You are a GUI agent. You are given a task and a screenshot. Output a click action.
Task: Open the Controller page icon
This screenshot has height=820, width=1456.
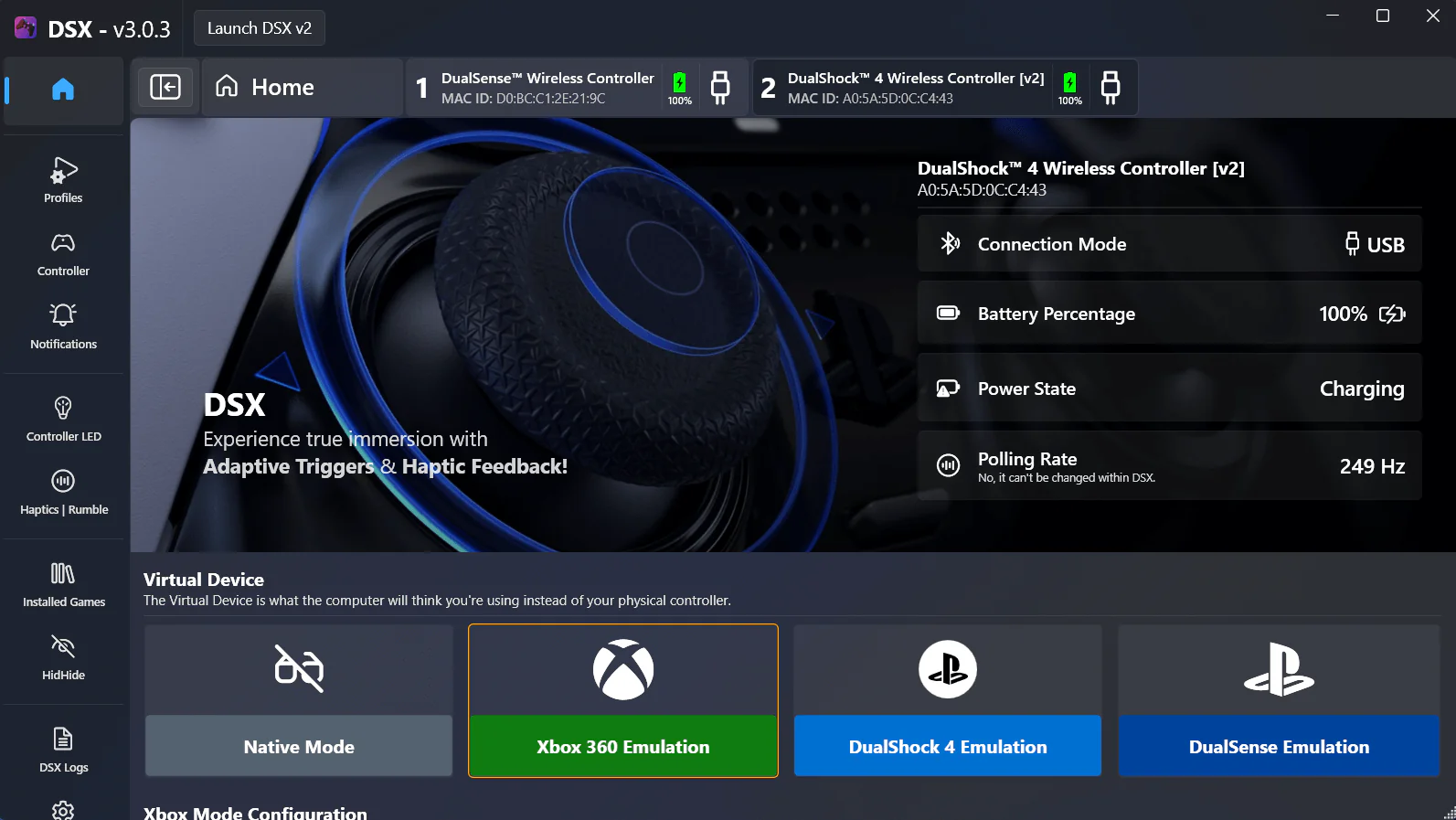[x=63, y=253]
